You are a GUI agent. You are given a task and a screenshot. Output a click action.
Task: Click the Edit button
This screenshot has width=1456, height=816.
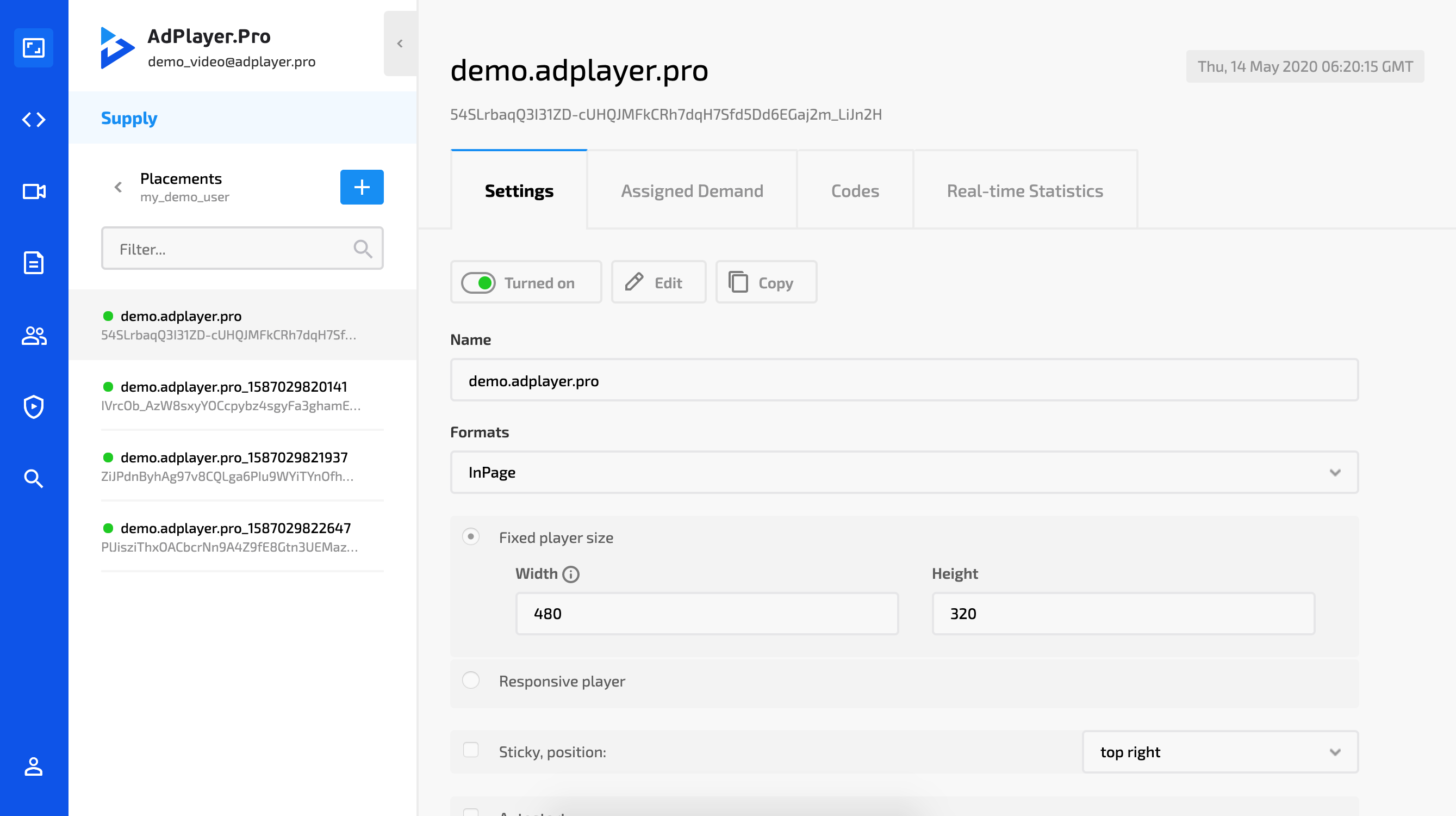tap(658, 282)
